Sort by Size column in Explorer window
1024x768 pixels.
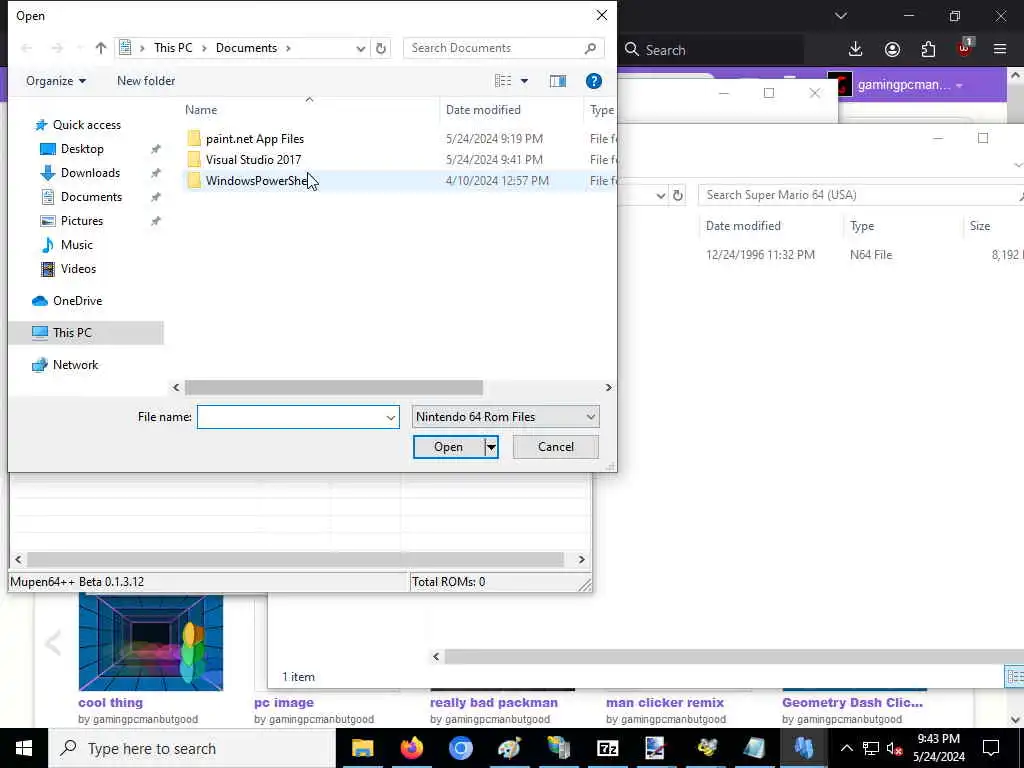pyautogui.click(x=980, y=226)
